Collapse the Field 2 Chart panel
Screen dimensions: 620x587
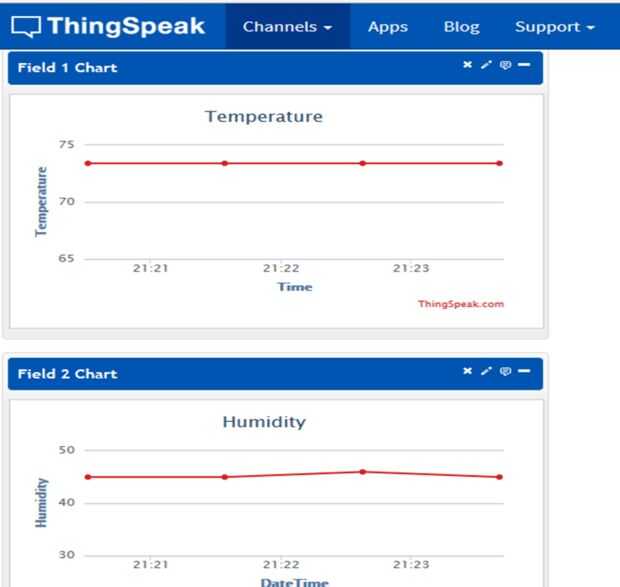pos(524,372)
